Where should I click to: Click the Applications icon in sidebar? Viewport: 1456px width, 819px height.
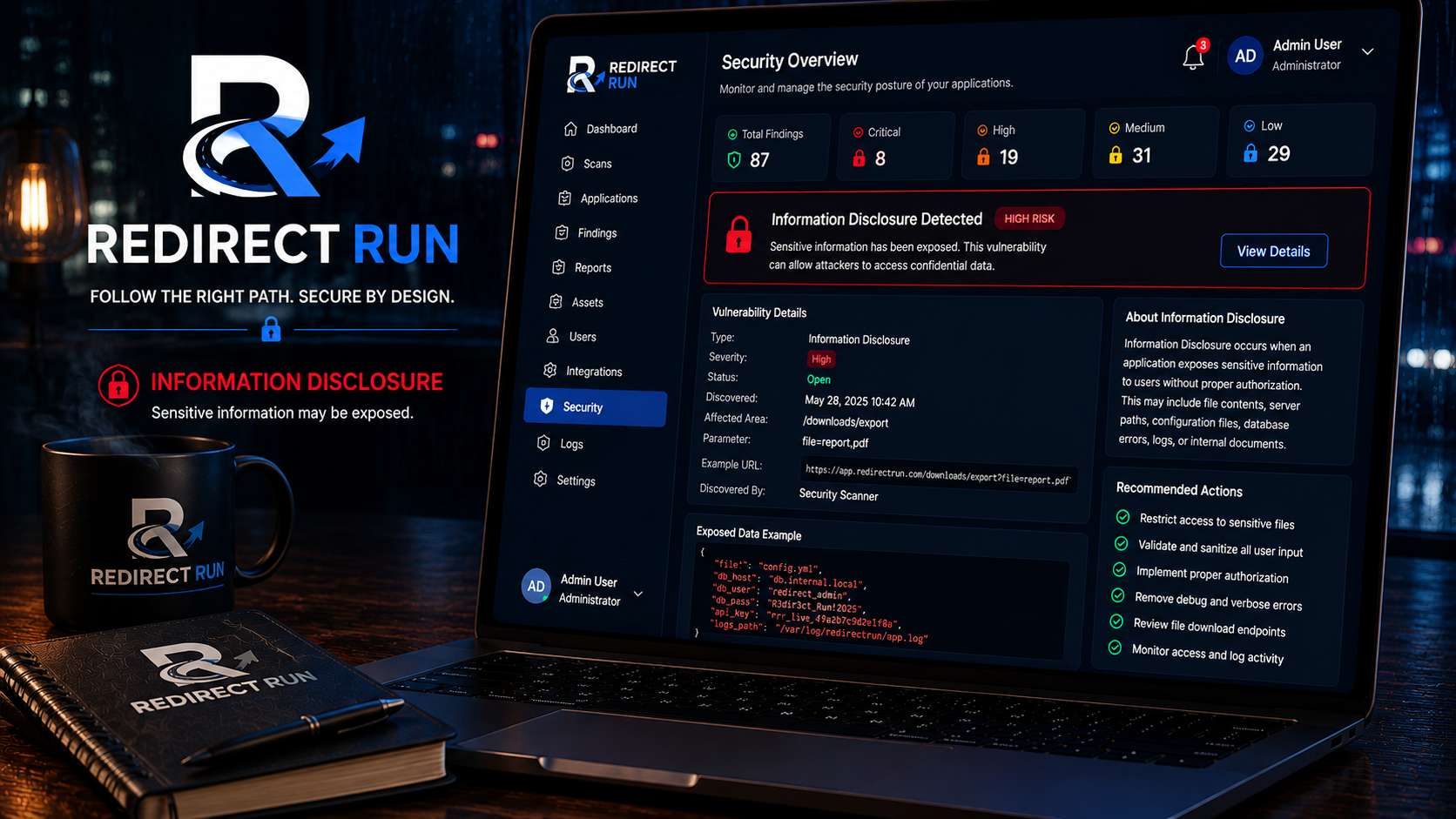[x=565, y=198]
